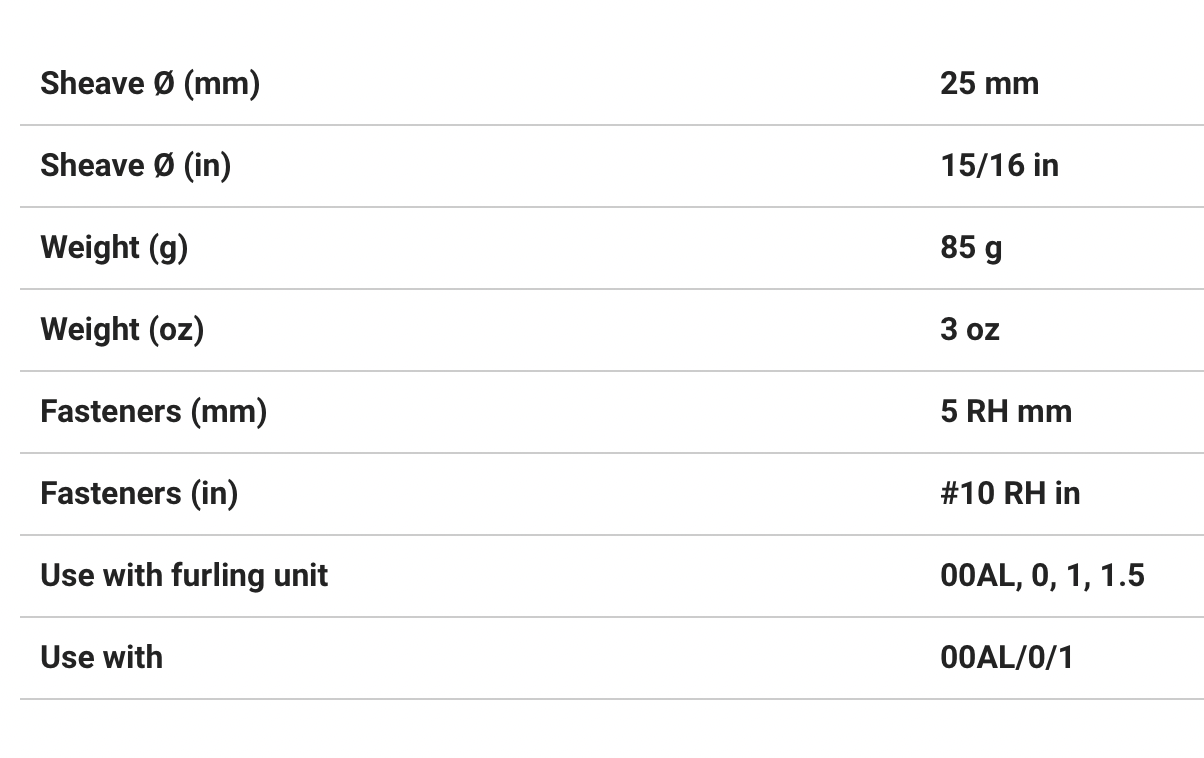Select the "00AL/0/1" value
This screenshot has height=758, width=1204.
pyautogui.click(x=1007, y=657)
